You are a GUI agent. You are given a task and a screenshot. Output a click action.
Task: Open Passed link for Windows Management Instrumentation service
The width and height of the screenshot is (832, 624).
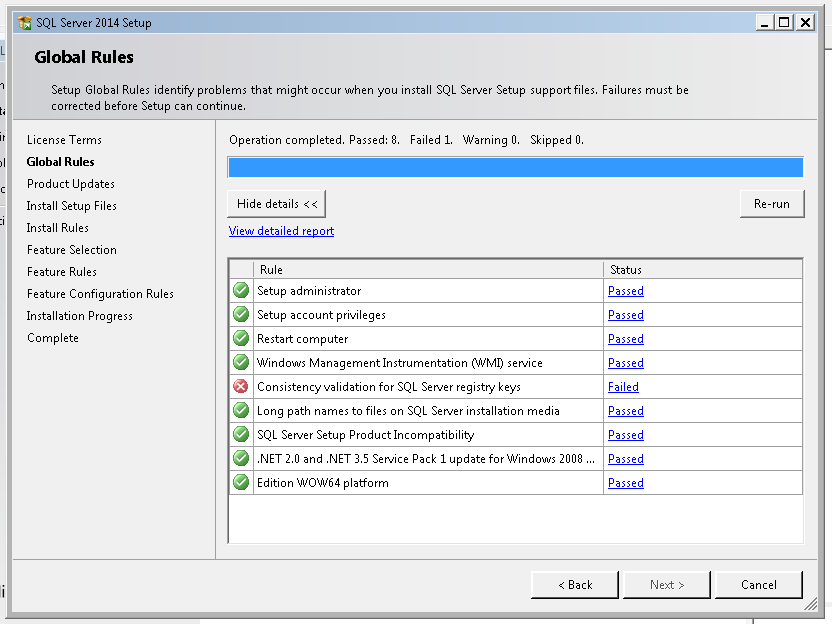626,363
